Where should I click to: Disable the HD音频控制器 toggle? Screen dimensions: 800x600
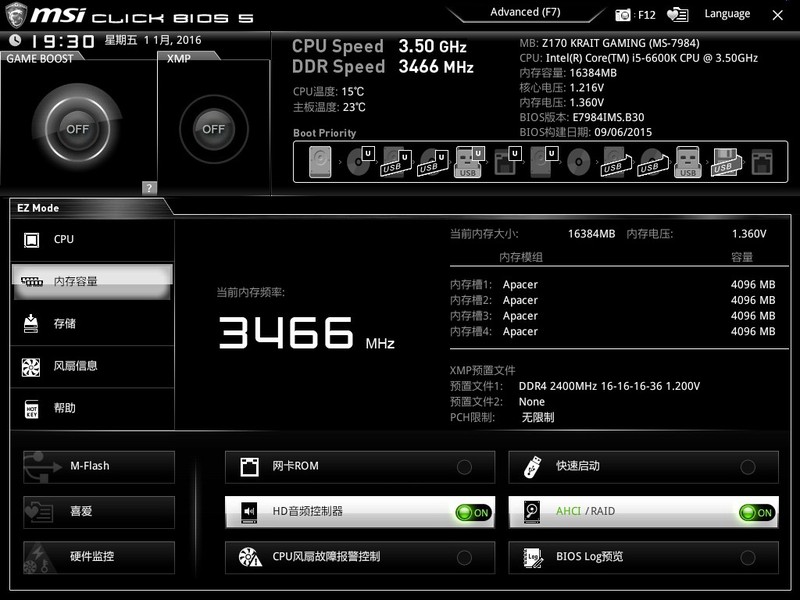point(472,511)
